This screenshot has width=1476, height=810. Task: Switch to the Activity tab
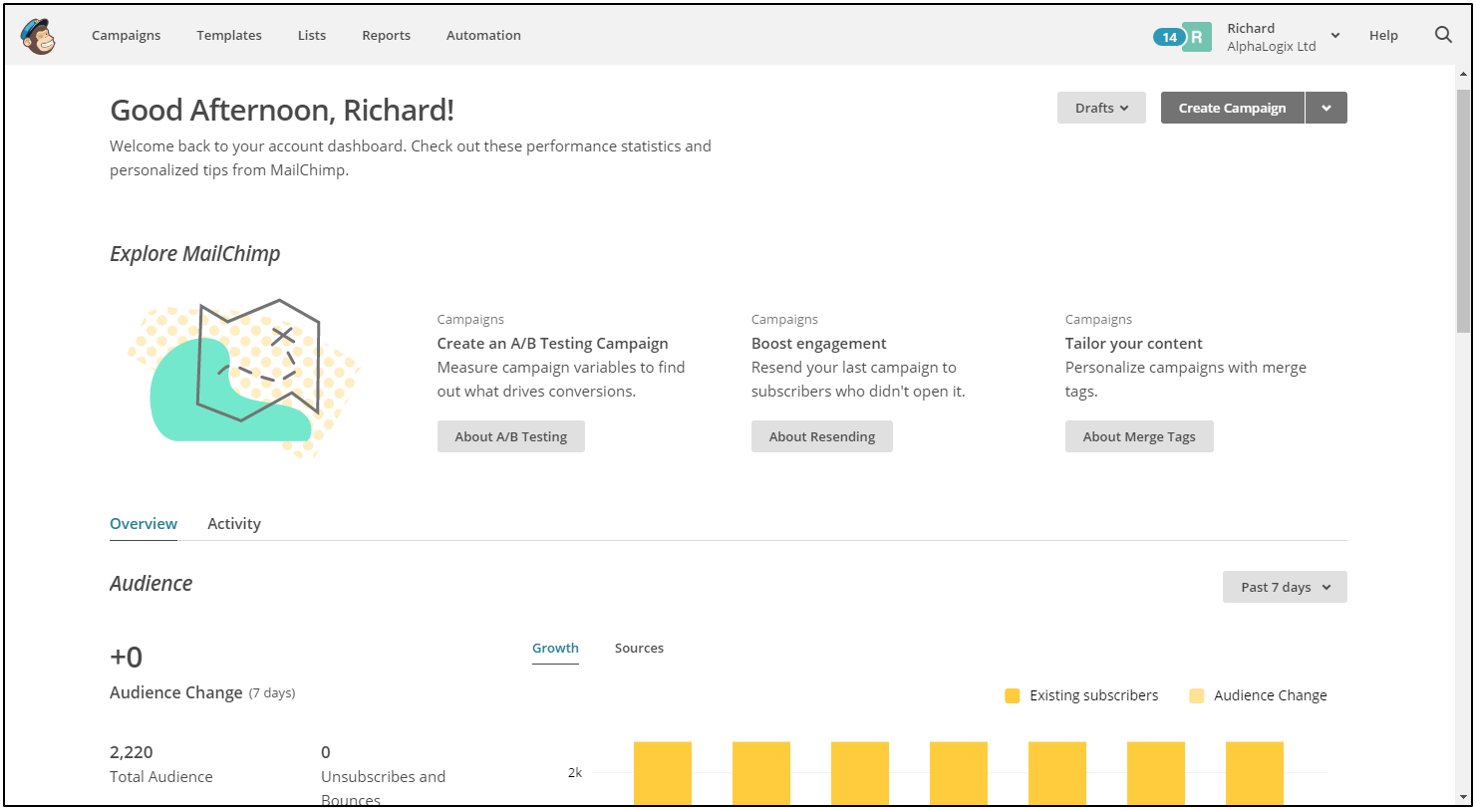pyautogui.click(x=234, y=523)
